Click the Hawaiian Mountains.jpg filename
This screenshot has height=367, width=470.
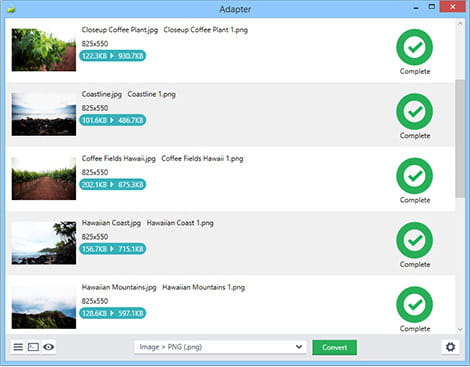pos(119,287)
